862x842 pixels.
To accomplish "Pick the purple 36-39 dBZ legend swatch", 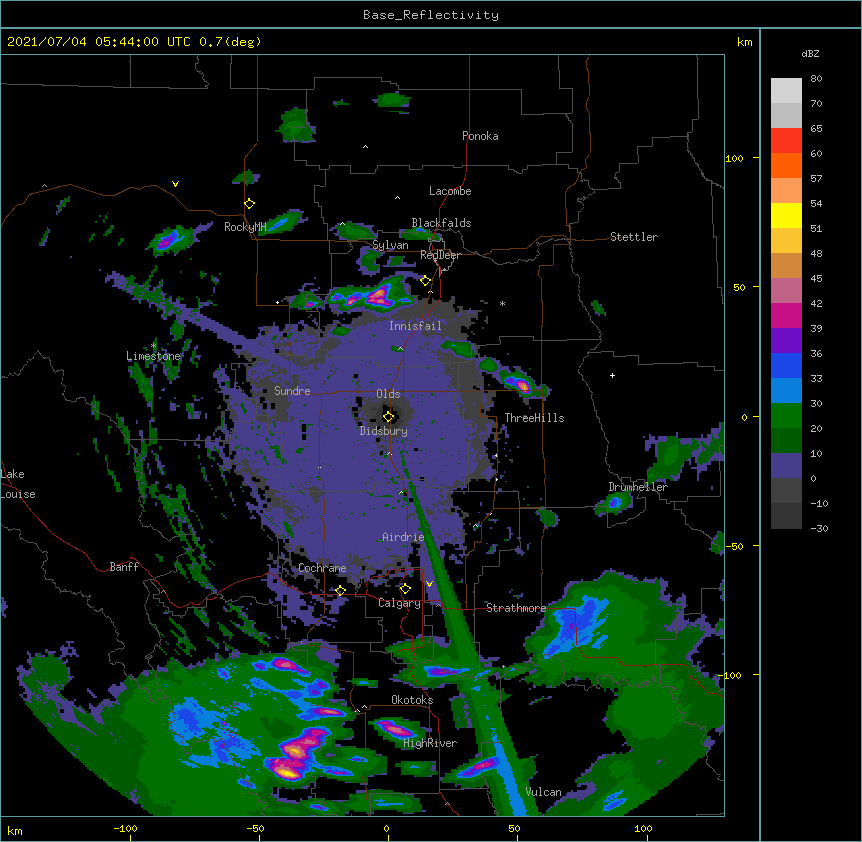I will (x=786, y=340).
